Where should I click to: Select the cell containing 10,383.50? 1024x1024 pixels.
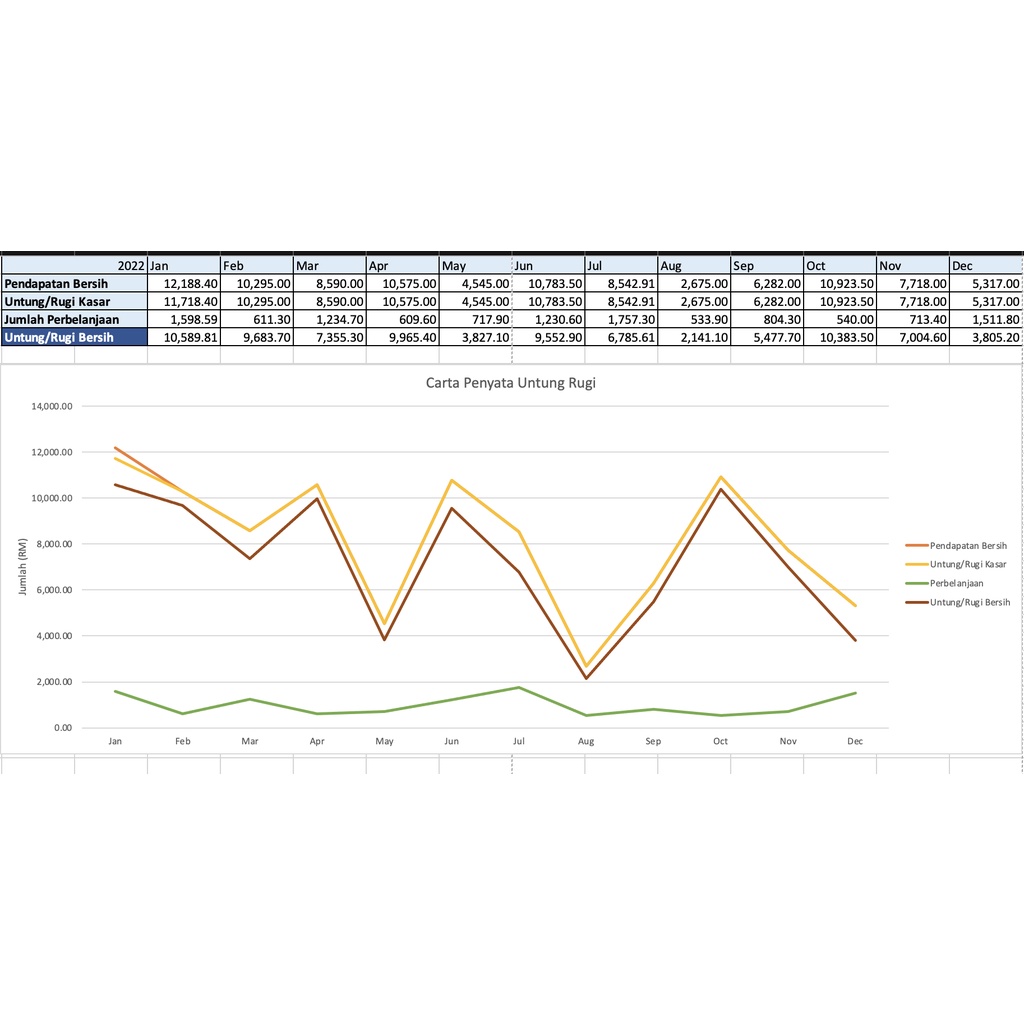[x=840, y=338]
